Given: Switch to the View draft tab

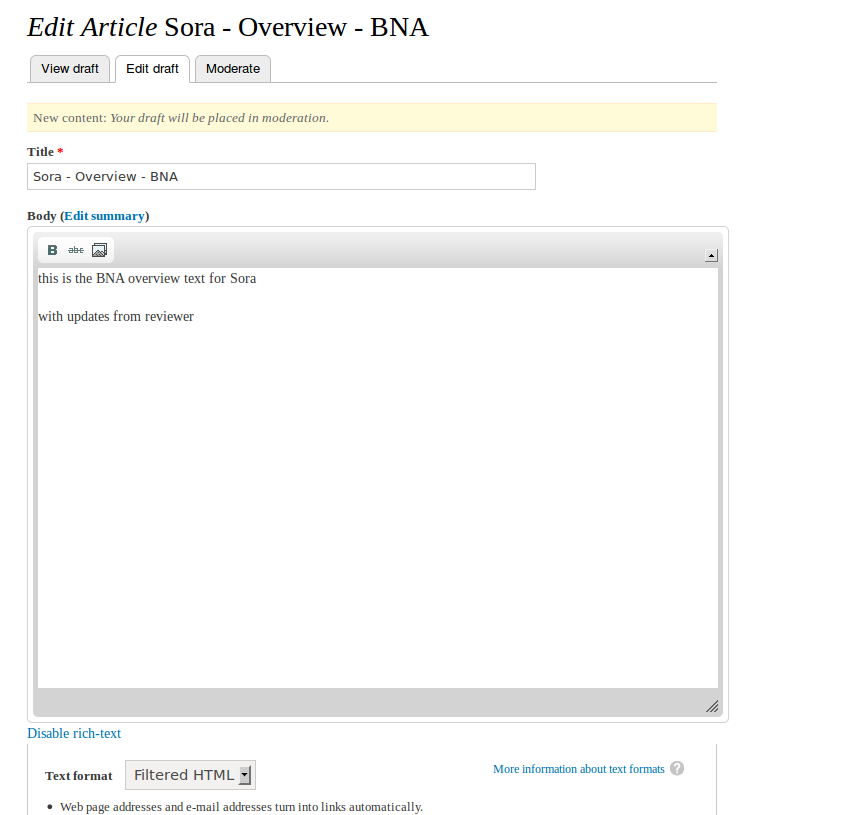Looking at the screenshot, I should 69,68.
